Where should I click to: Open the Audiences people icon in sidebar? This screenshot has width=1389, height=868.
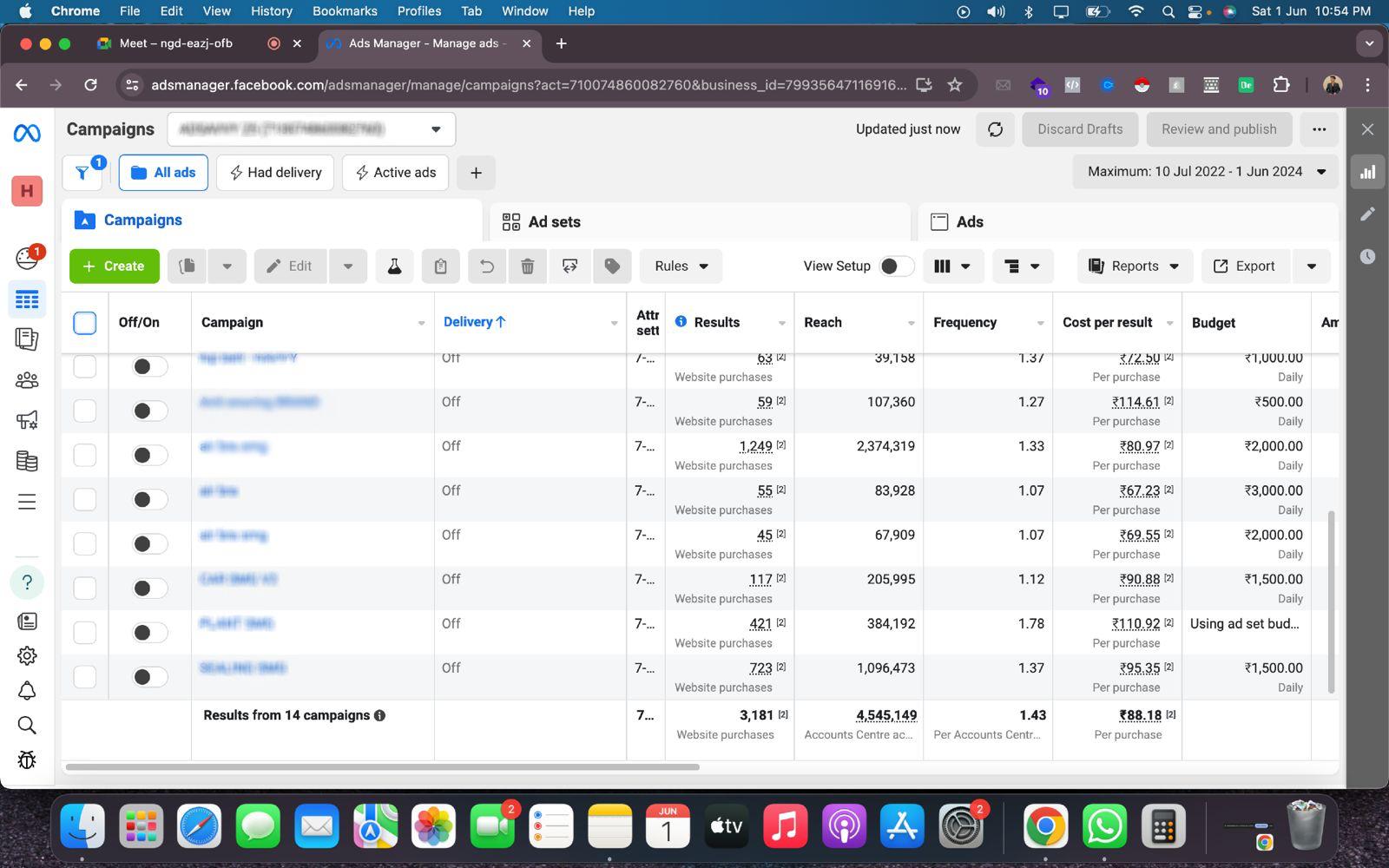point(27,380)
